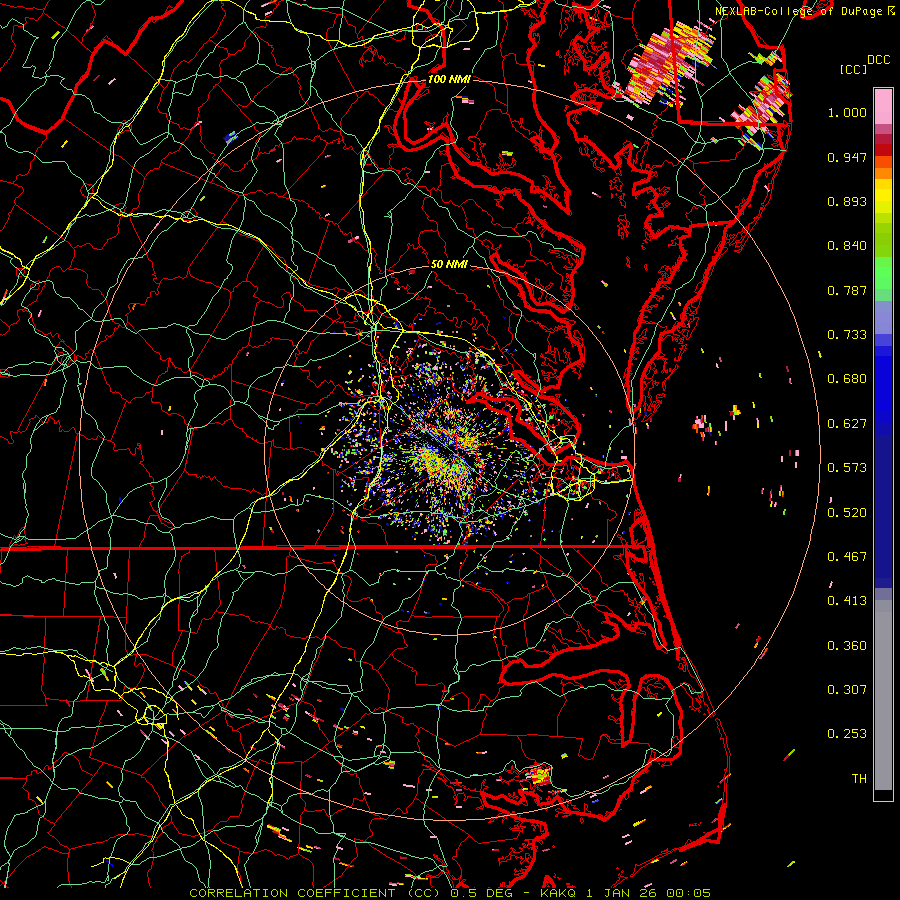Click the 0.893 legend value
Screen dimensions: 900x900
(x=847, y=201)
